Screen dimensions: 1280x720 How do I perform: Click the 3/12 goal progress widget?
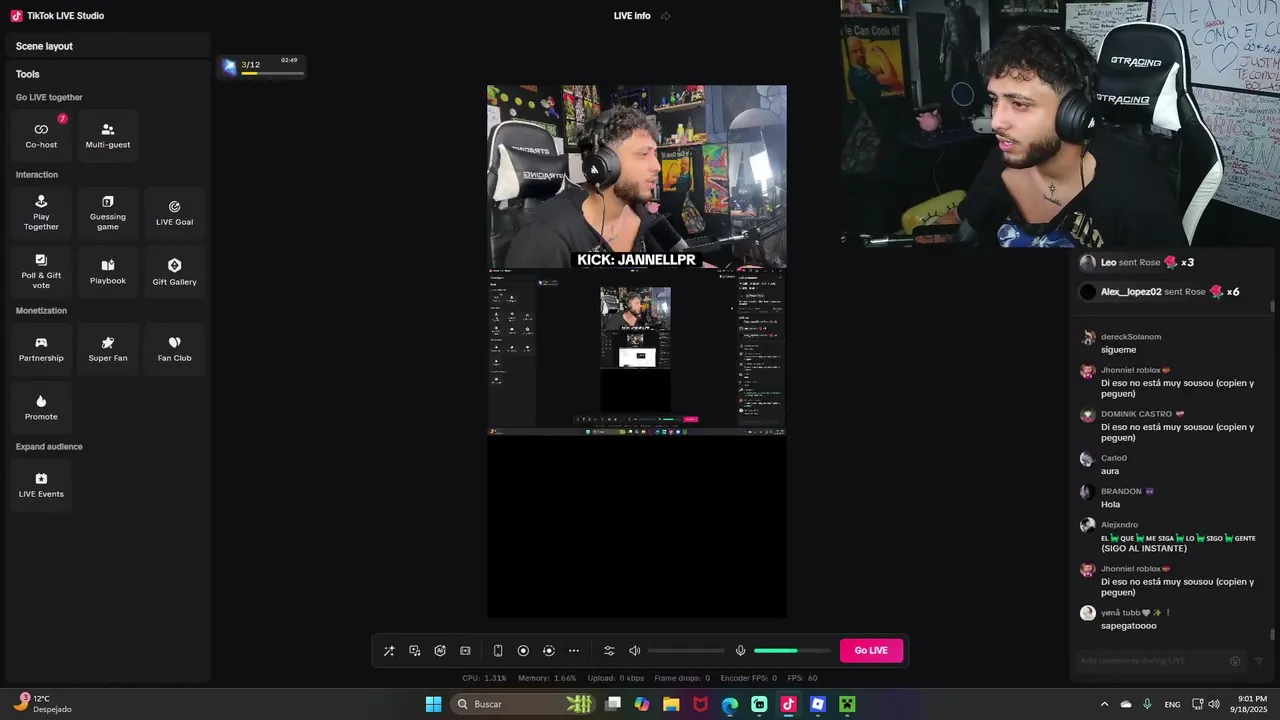[x=262, y=67]
